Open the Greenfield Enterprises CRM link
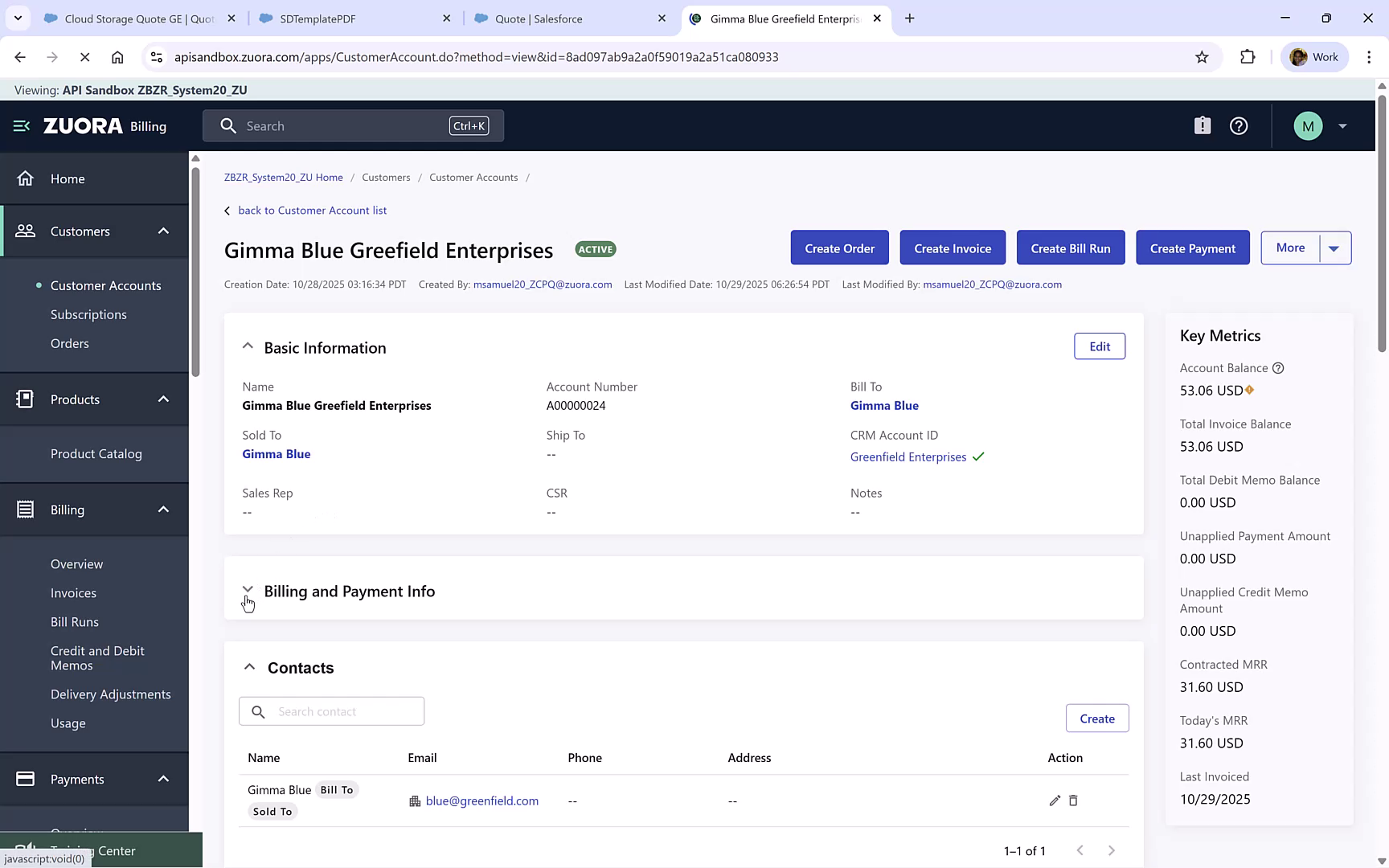This screenshot has width=1389, height=868. pyautogui.click(x=908, y=457)
